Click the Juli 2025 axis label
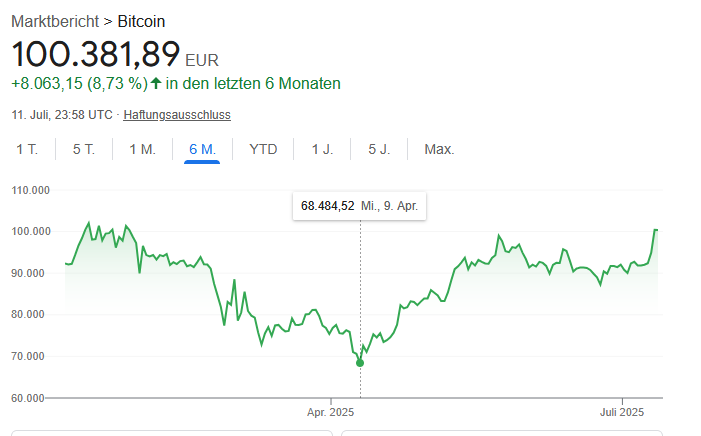Image resolution: width=701 pixels, height=436 pixels. (622, 412)
